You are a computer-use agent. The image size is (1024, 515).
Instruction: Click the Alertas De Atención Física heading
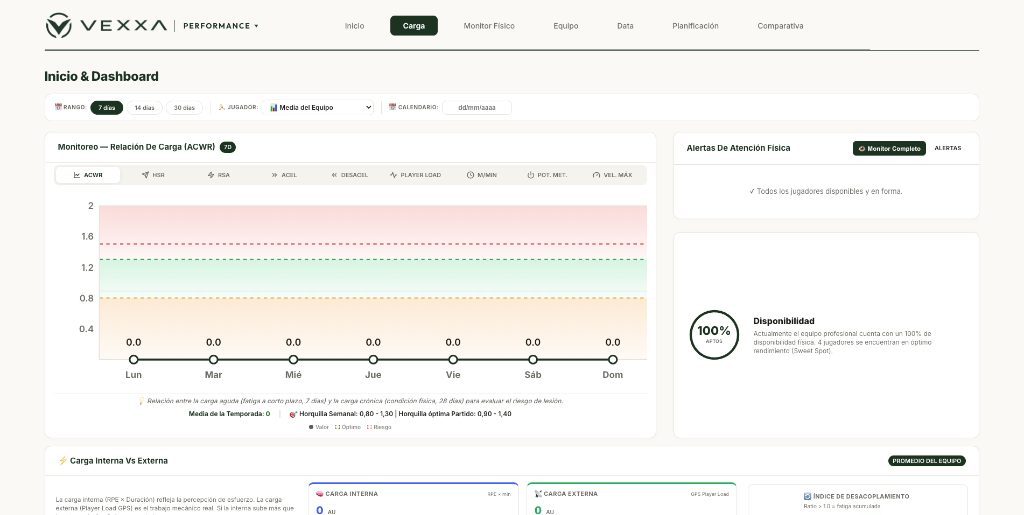(x=738, y=148)
